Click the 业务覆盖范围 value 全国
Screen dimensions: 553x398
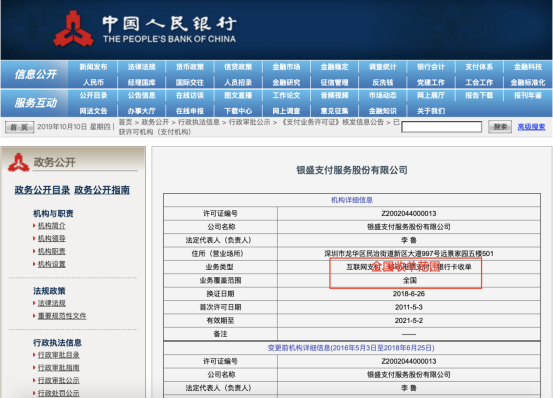[x=409, y=280]
